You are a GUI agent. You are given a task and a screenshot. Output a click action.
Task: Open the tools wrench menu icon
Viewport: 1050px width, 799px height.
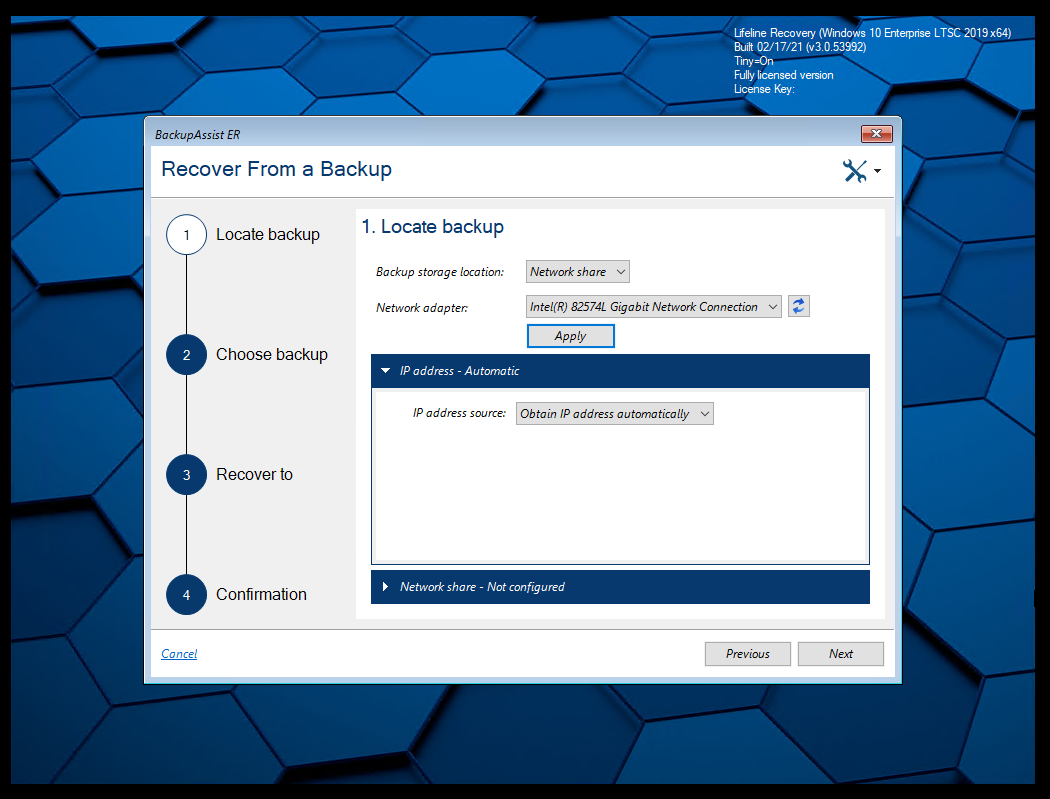pyautogui.click(x=861, y=171)
